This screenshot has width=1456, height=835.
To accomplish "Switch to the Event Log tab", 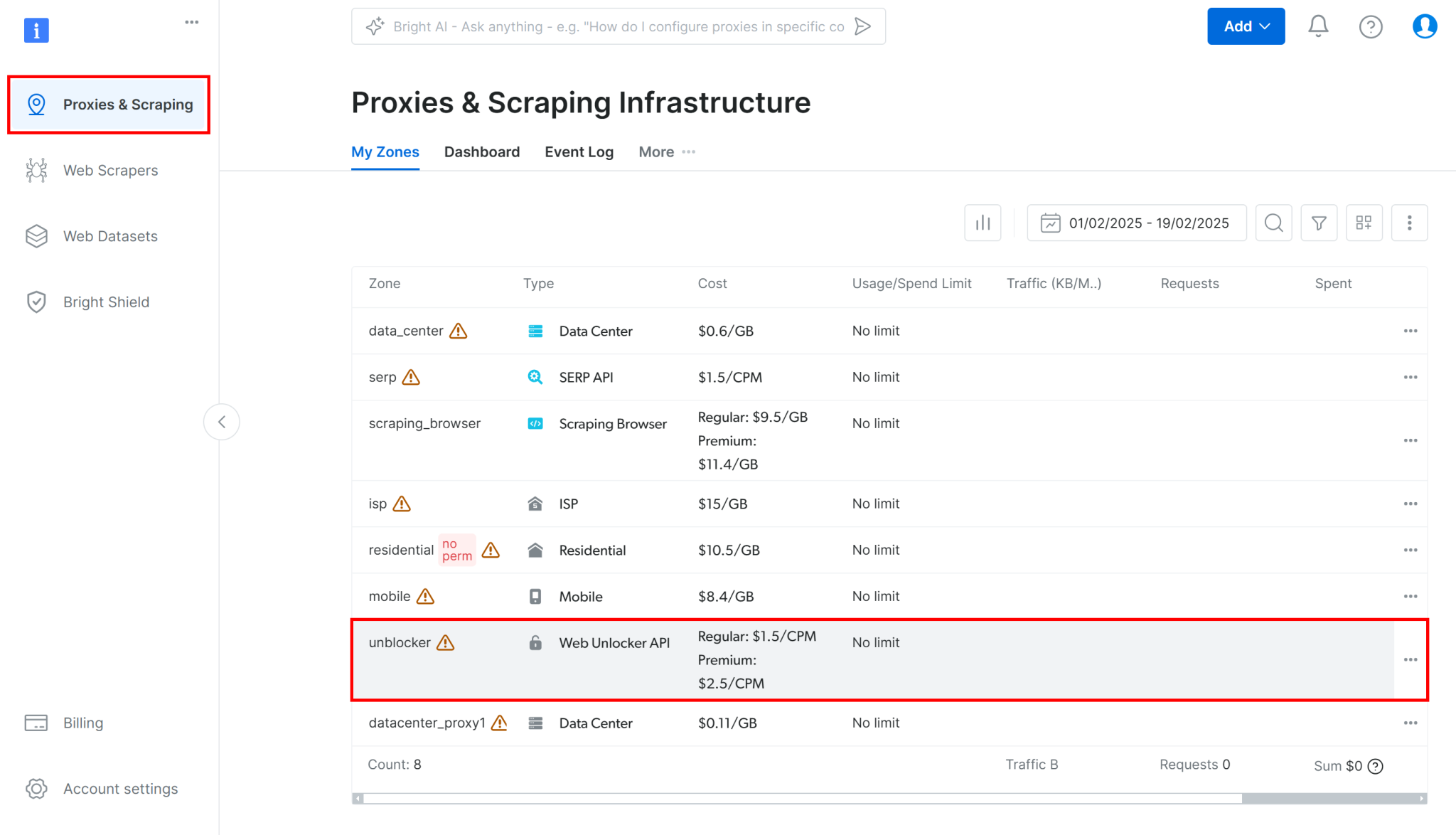I will coord(579,151).
